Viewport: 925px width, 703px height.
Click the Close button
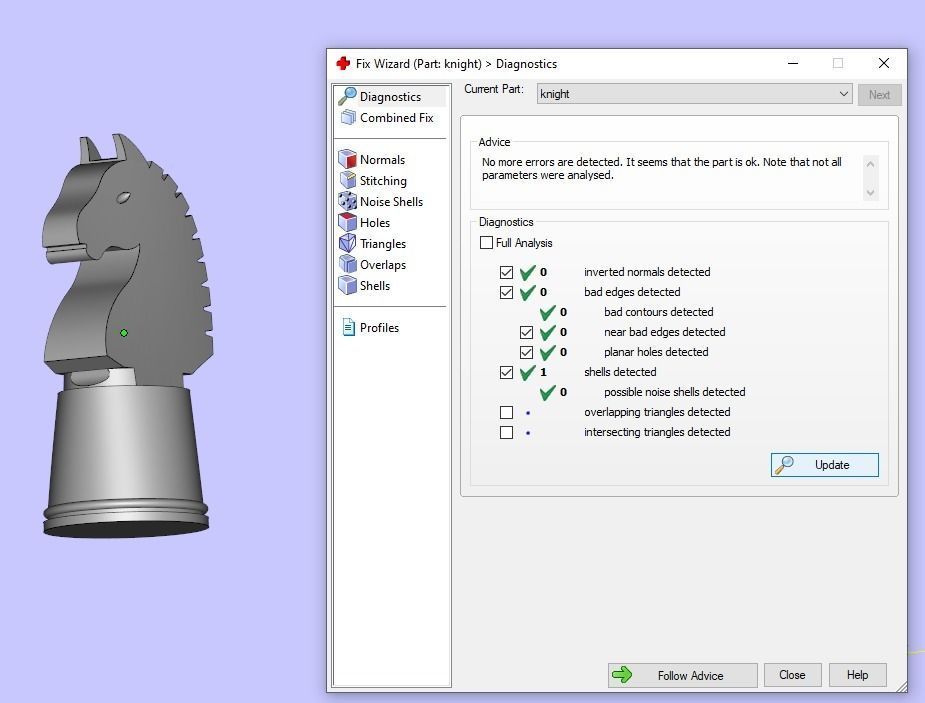(792, 675)
